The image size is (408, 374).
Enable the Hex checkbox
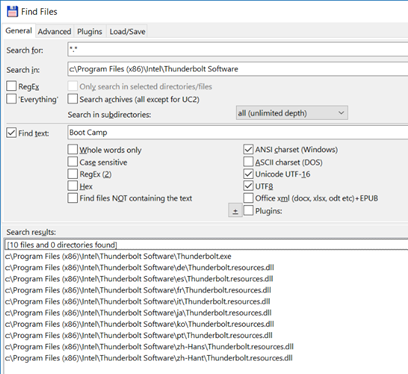coord(73,186)
